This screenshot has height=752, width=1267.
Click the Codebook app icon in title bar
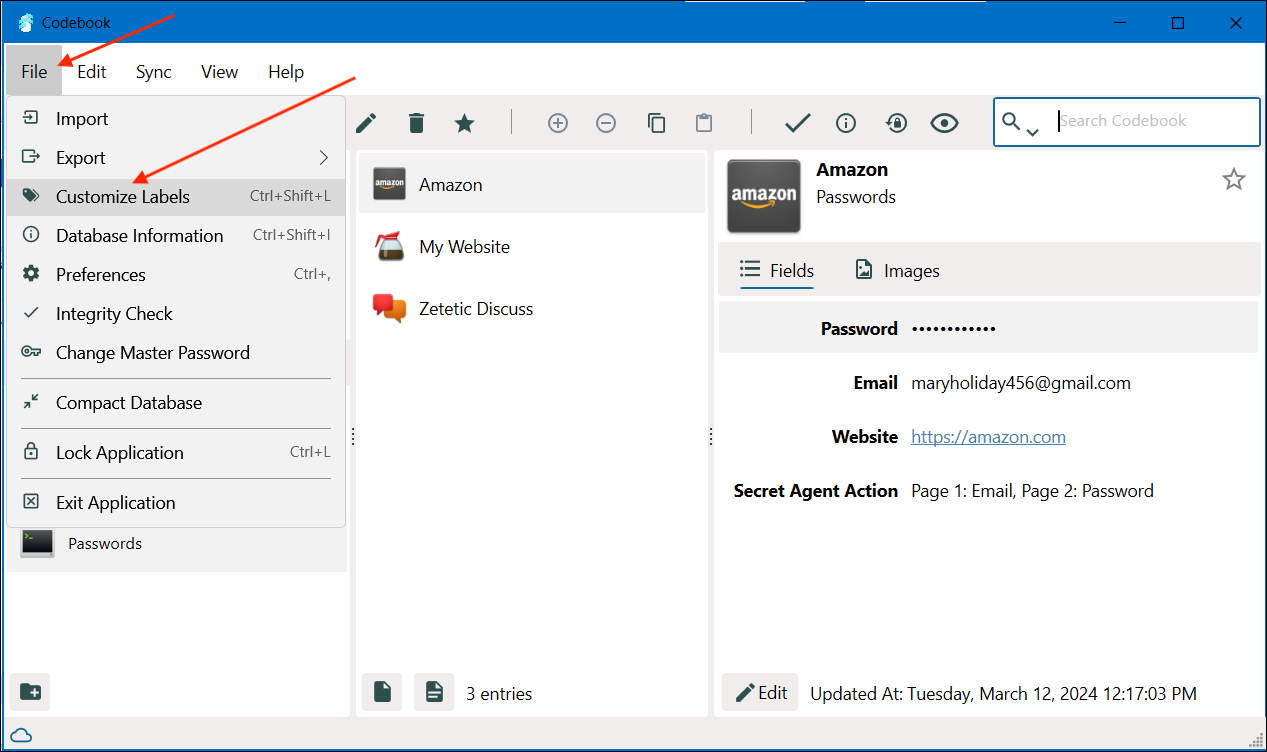point(25,22)
